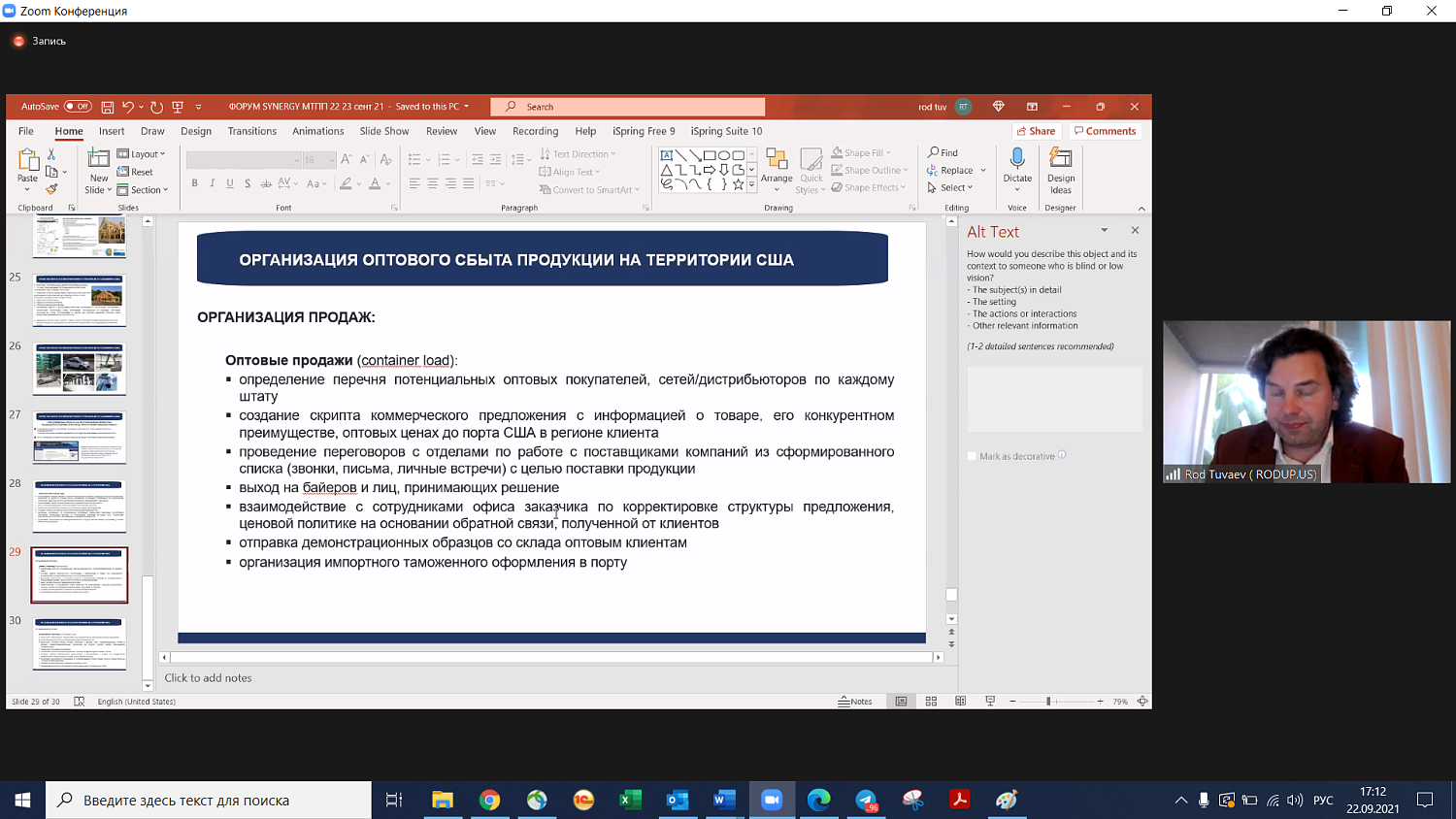This screenshot has height=819, width=1456.
Task: Click the Find tool
Action: pos(943,152)
